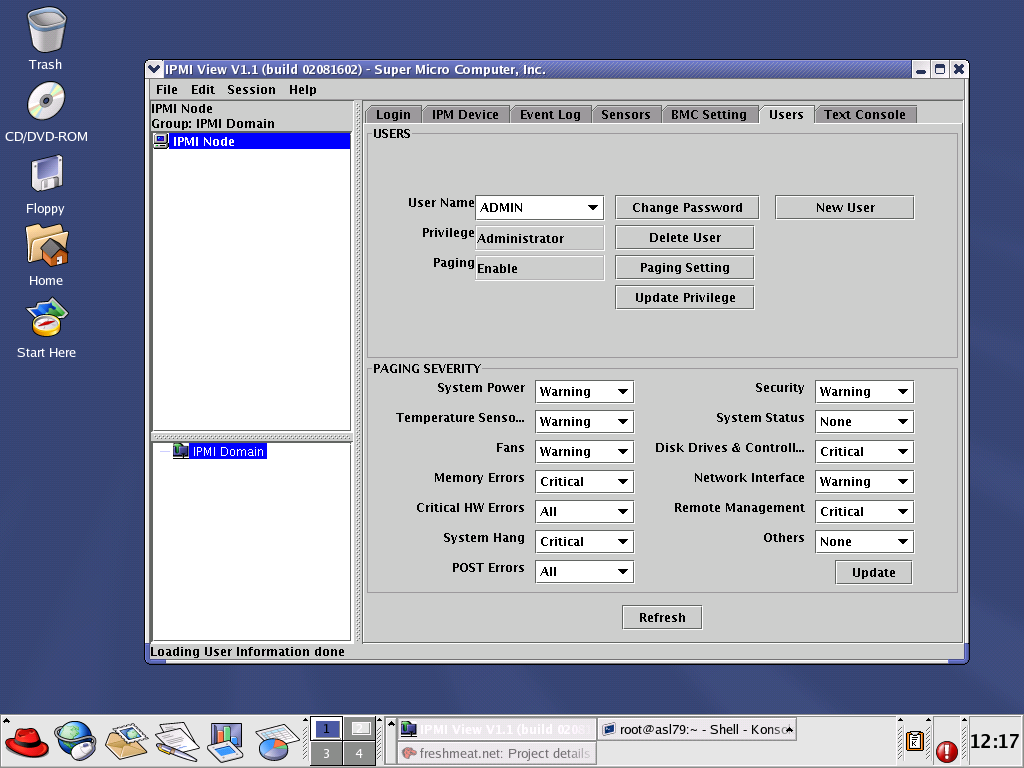Click the Change Password button
The image size is (1024, 768).
point(687,208)
